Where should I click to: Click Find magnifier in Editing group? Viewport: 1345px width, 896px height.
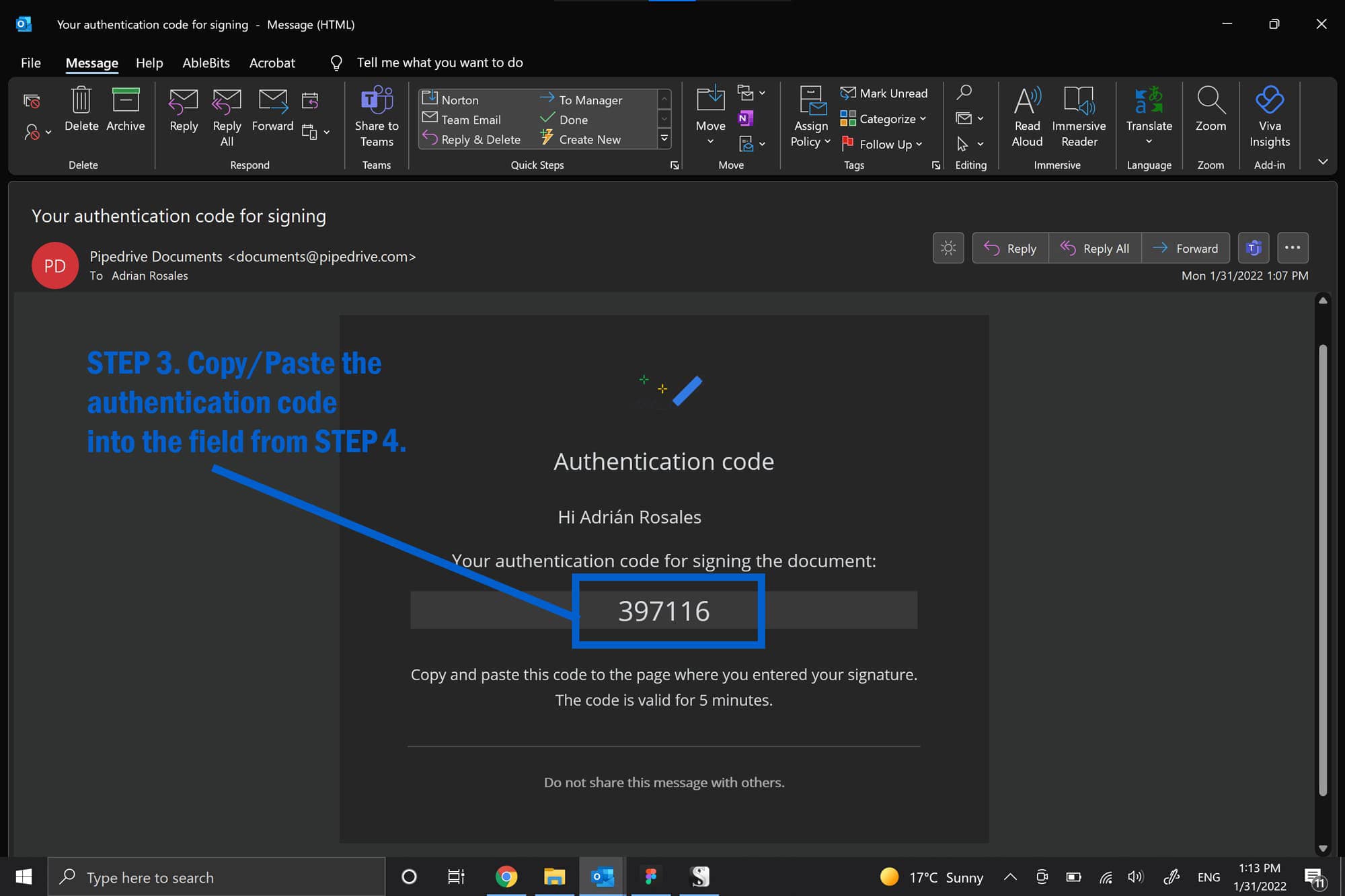pos(964,92)
